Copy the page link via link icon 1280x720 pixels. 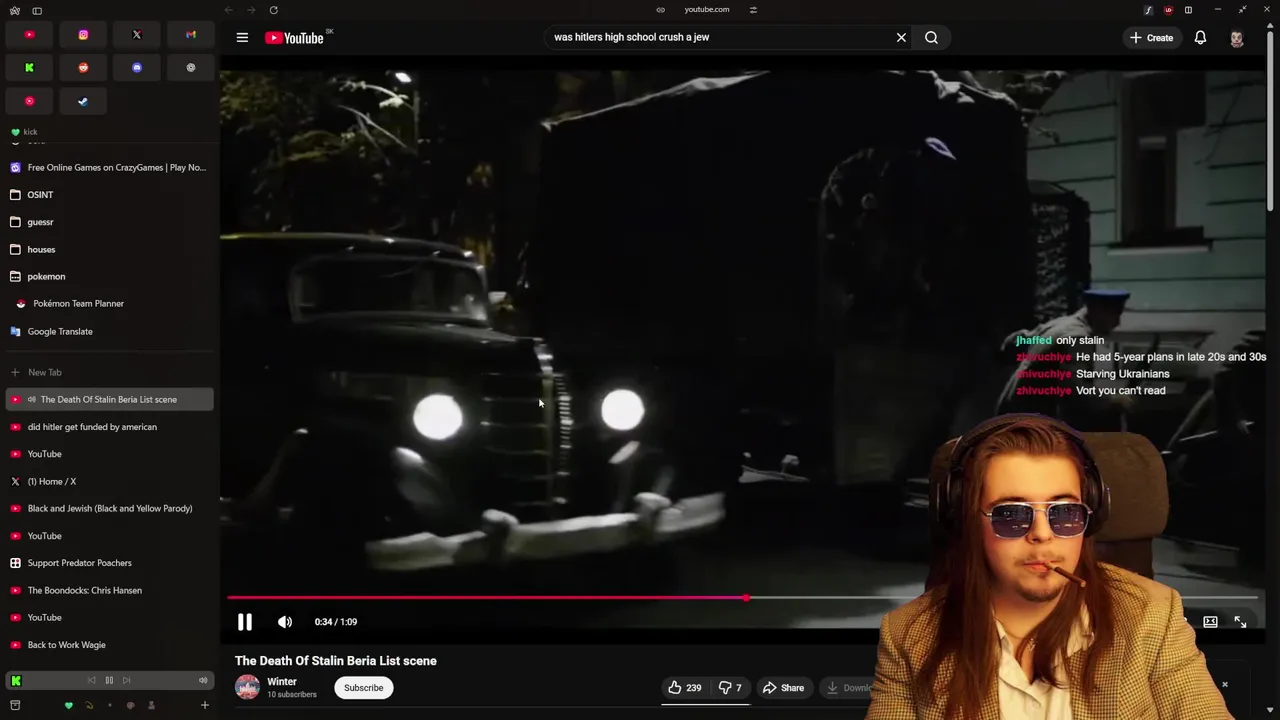tap(660, 10)
